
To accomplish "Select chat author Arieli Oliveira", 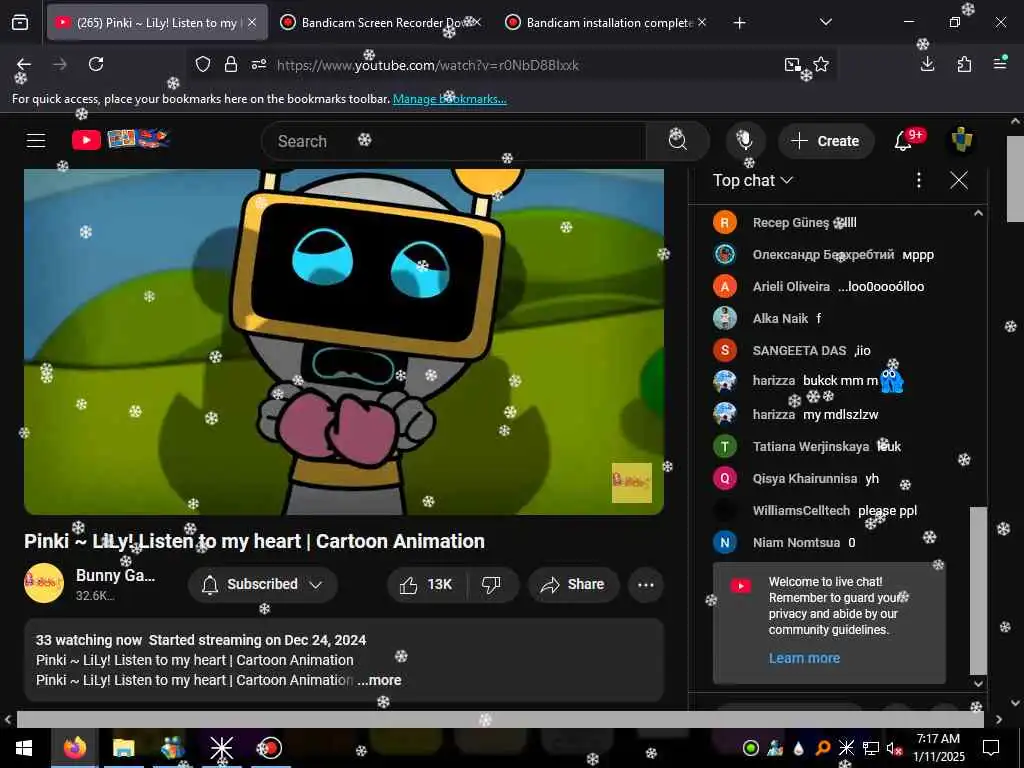I will click(791, 287).
